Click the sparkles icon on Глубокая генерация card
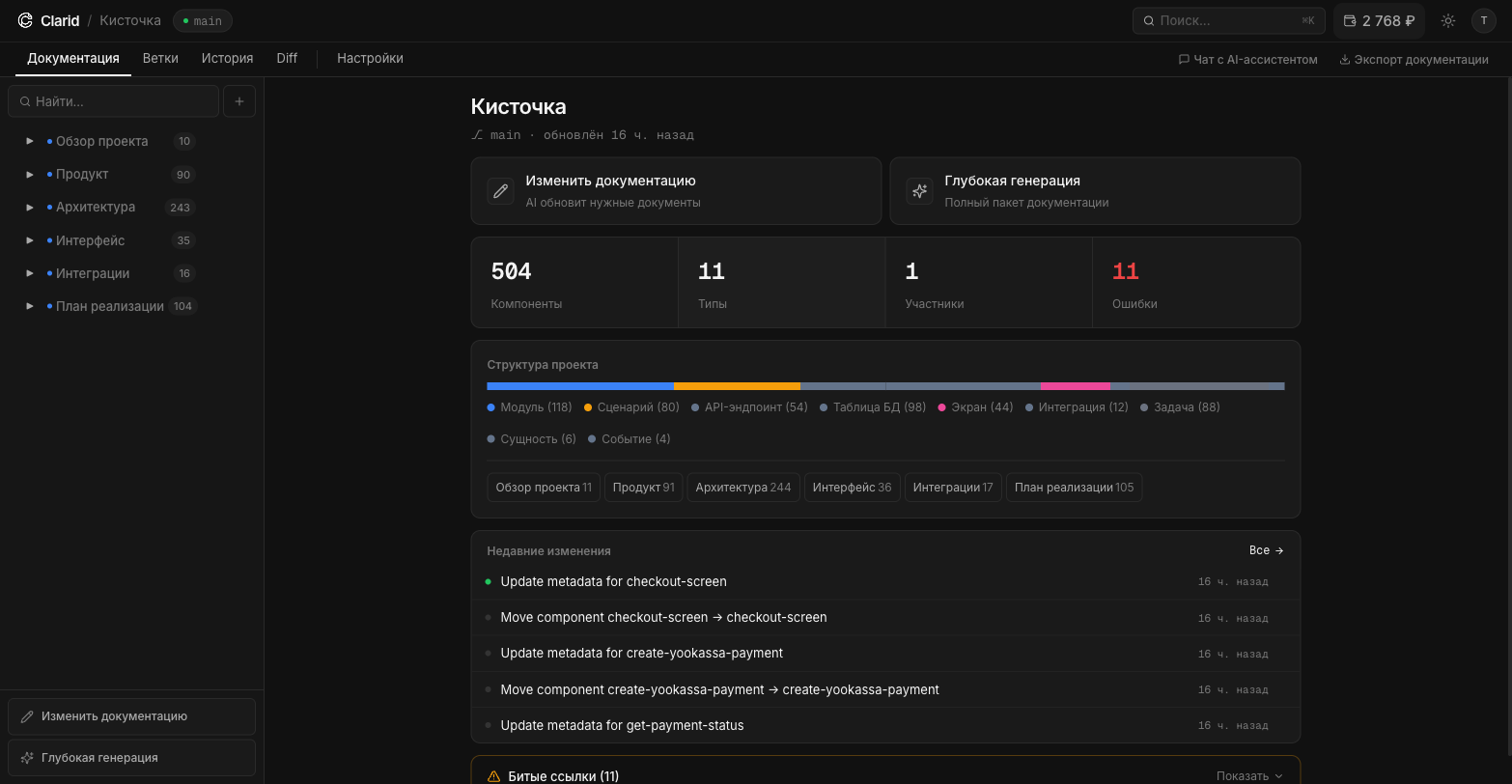 coord(919,190)
